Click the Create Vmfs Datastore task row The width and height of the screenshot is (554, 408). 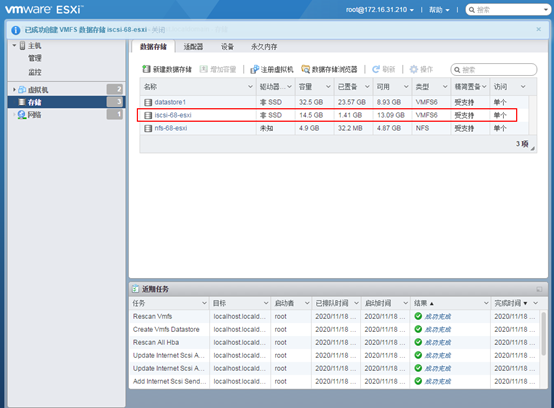334,330
